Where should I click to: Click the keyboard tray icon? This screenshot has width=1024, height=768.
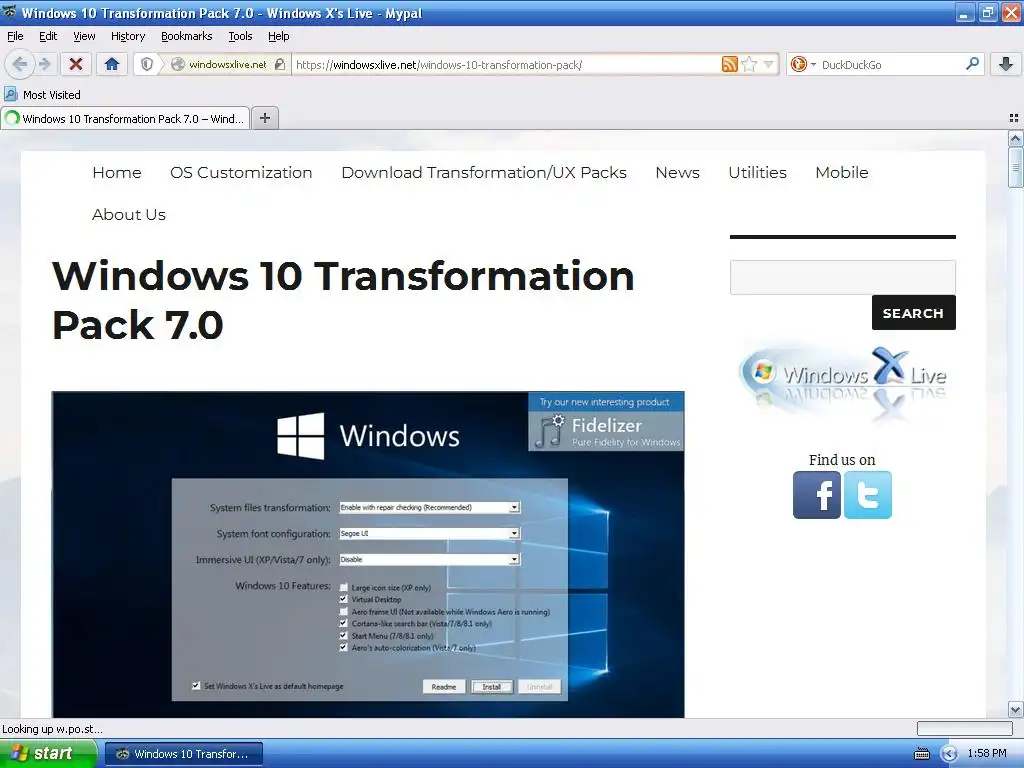[921, 754]
